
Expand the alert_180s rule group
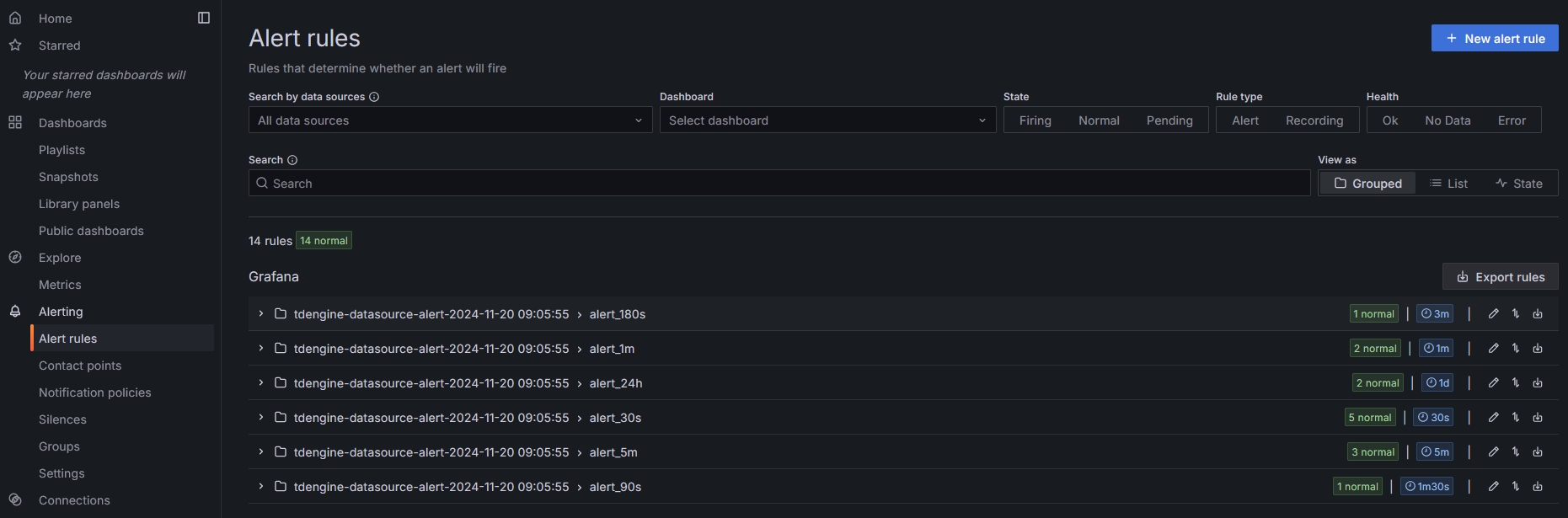(261, 314)
